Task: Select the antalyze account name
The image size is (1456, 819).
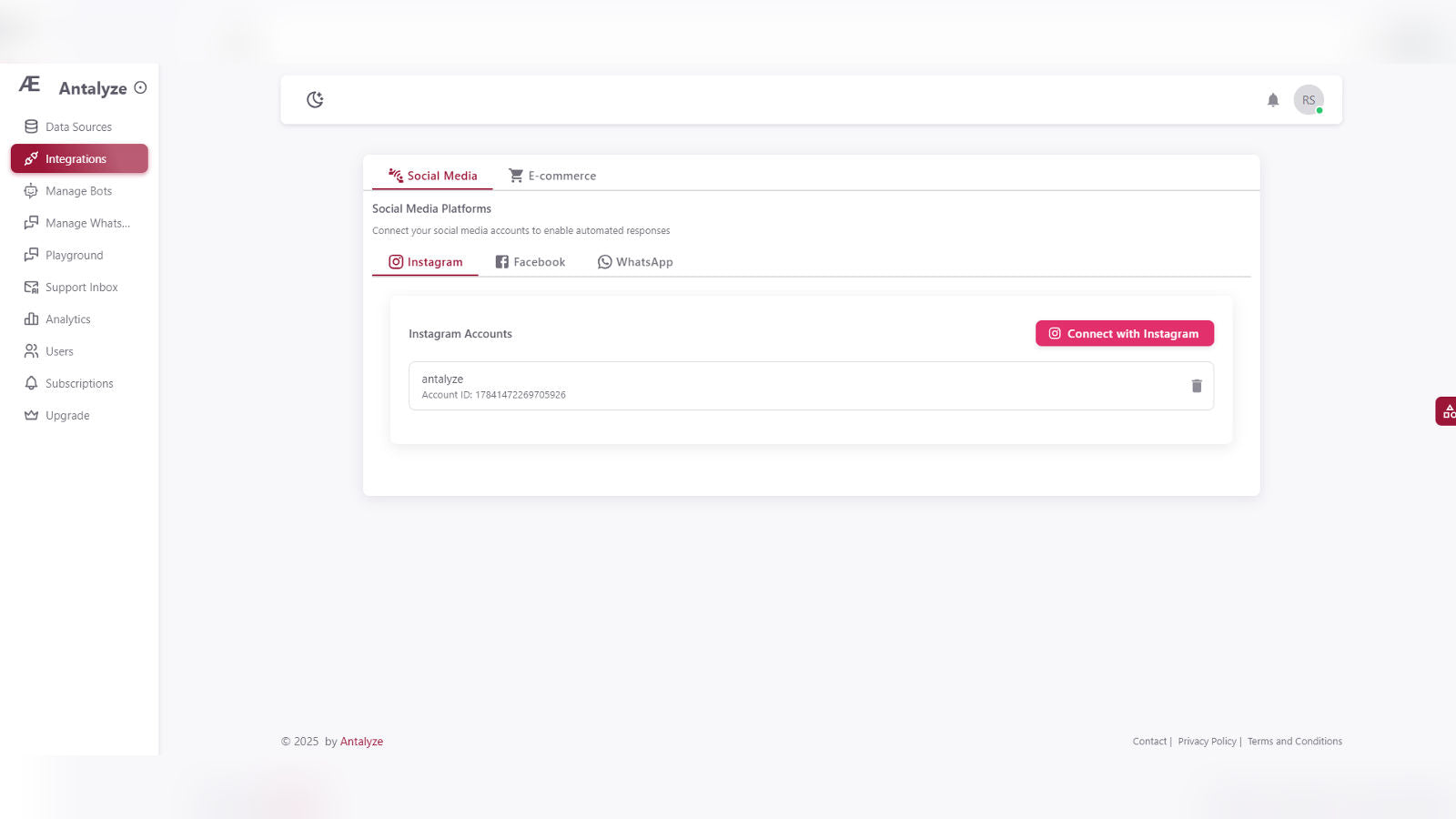Action: 442,379
